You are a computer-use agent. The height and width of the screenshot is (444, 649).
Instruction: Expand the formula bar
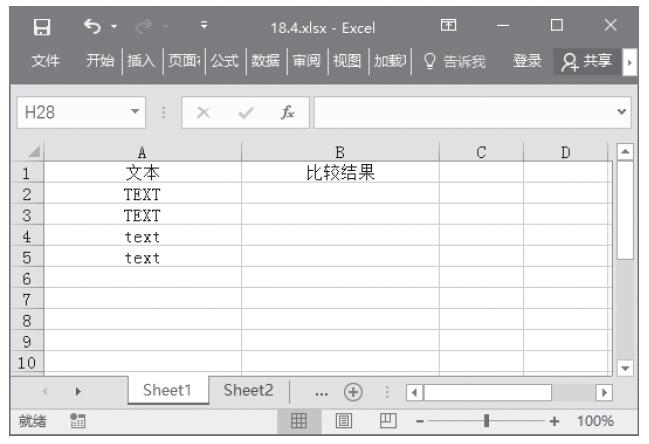pos(624,114)
